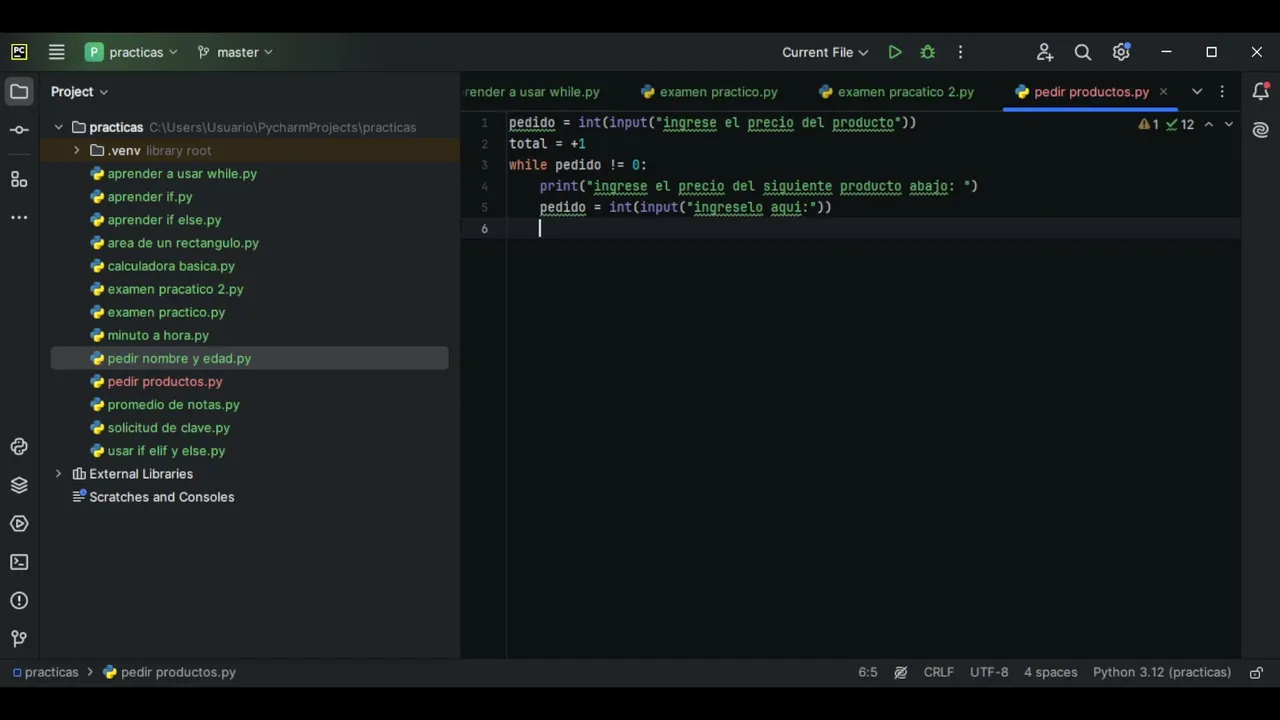Open warnings indicator showing 1 warning
This screenshot has height=720, width=1280.
point(1148,125)
